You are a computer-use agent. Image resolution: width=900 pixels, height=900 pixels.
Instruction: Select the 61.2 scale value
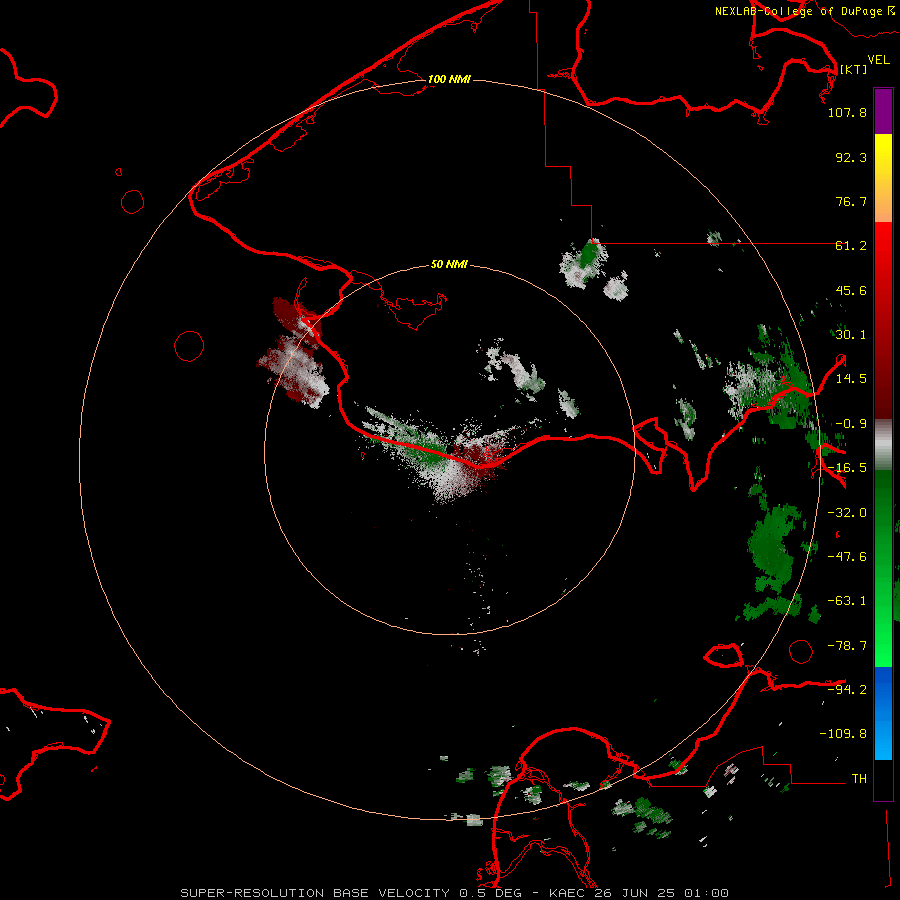click(x=851, y=246)
